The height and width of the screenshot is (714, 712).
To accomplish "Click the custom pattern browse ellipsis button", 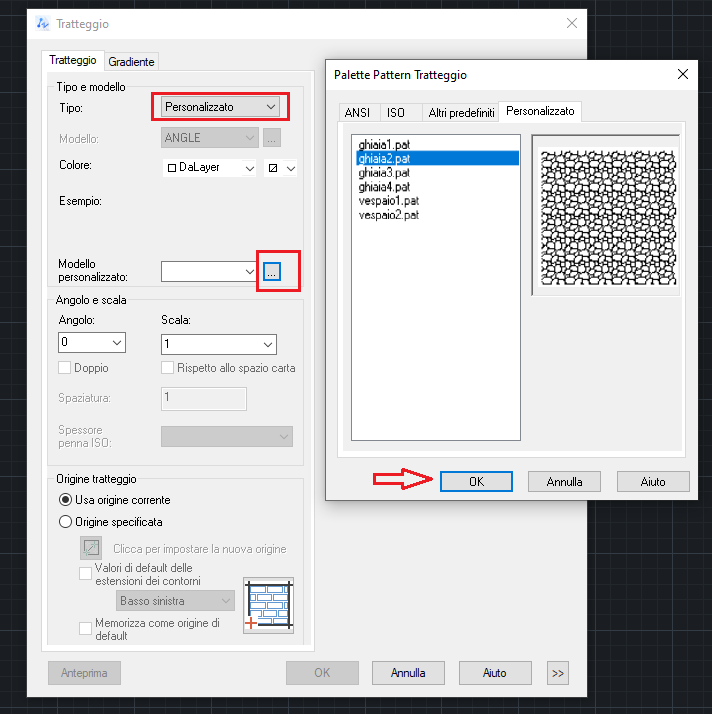I will pyautogui.click(x=273, y=271).
